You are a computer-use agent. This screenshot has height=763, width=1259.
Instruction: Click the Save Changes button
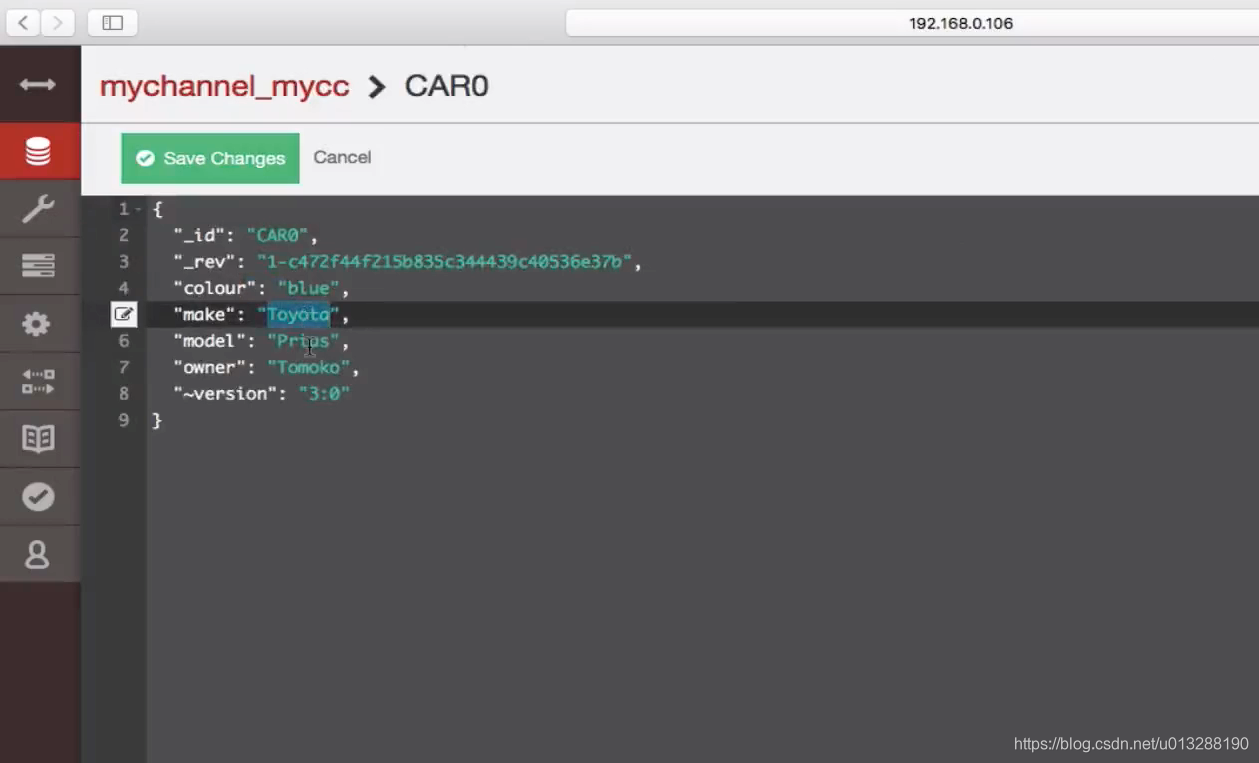click(209, 157)
